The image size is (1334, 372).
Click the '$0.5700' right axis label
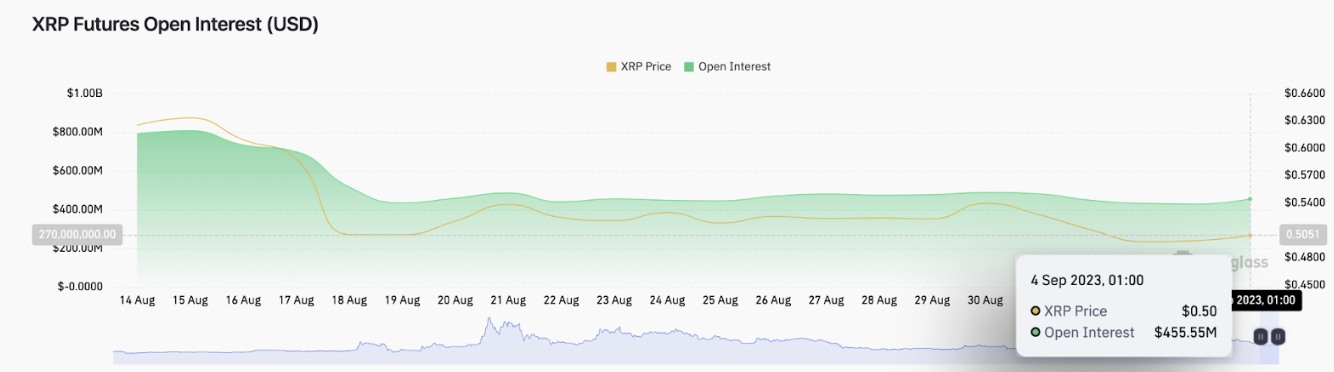pos(1305,175)
